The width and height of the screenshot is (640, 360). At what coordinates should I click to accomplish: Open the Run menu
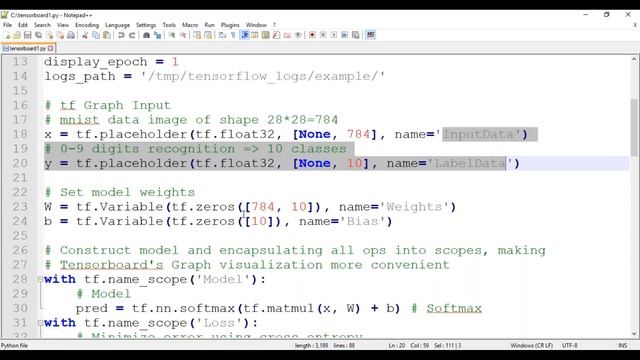pyautogui.click(x=209, y=25)
